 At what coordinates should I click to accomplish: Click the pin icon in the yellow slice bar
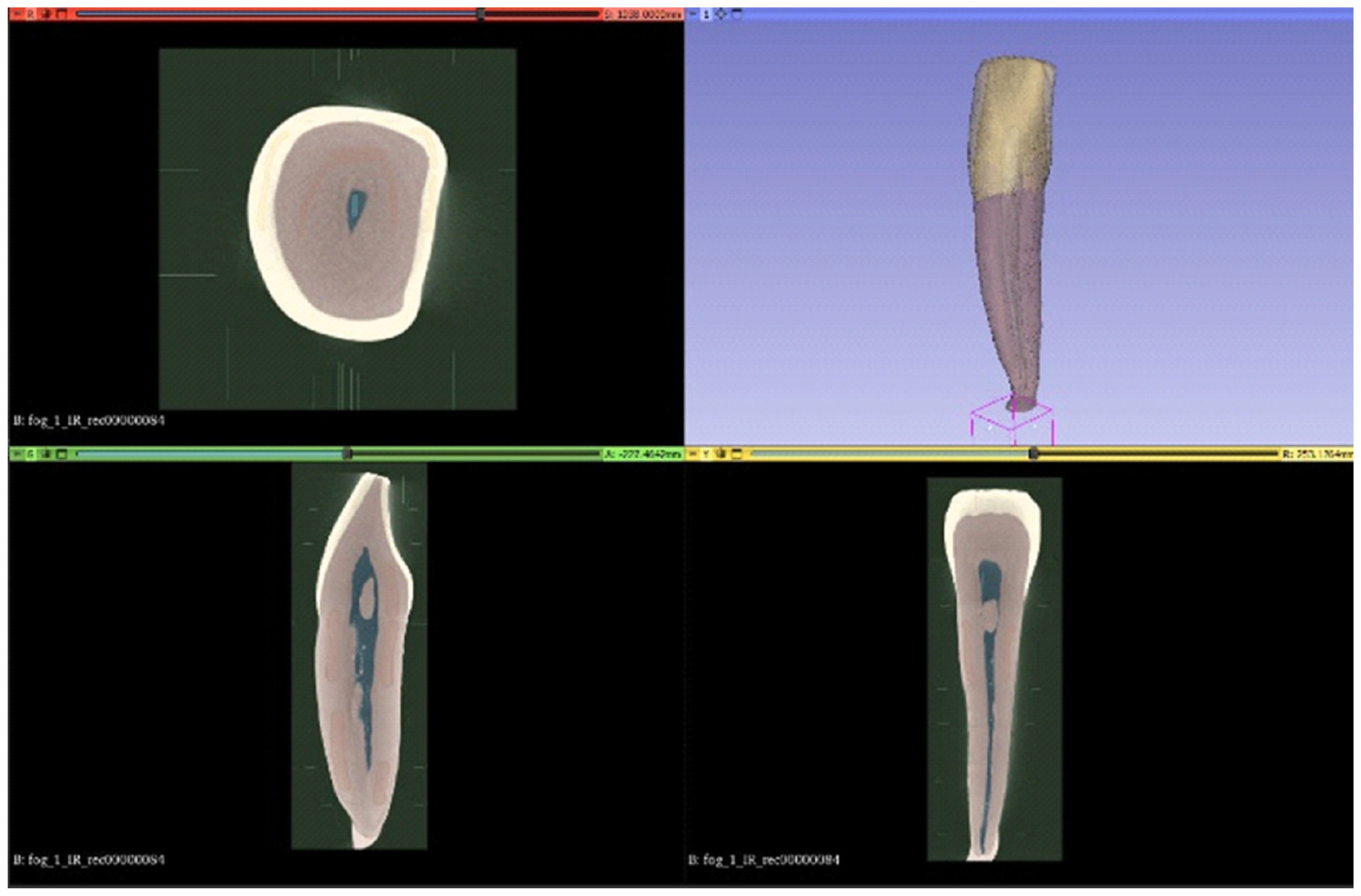click(x=693, y=454)
